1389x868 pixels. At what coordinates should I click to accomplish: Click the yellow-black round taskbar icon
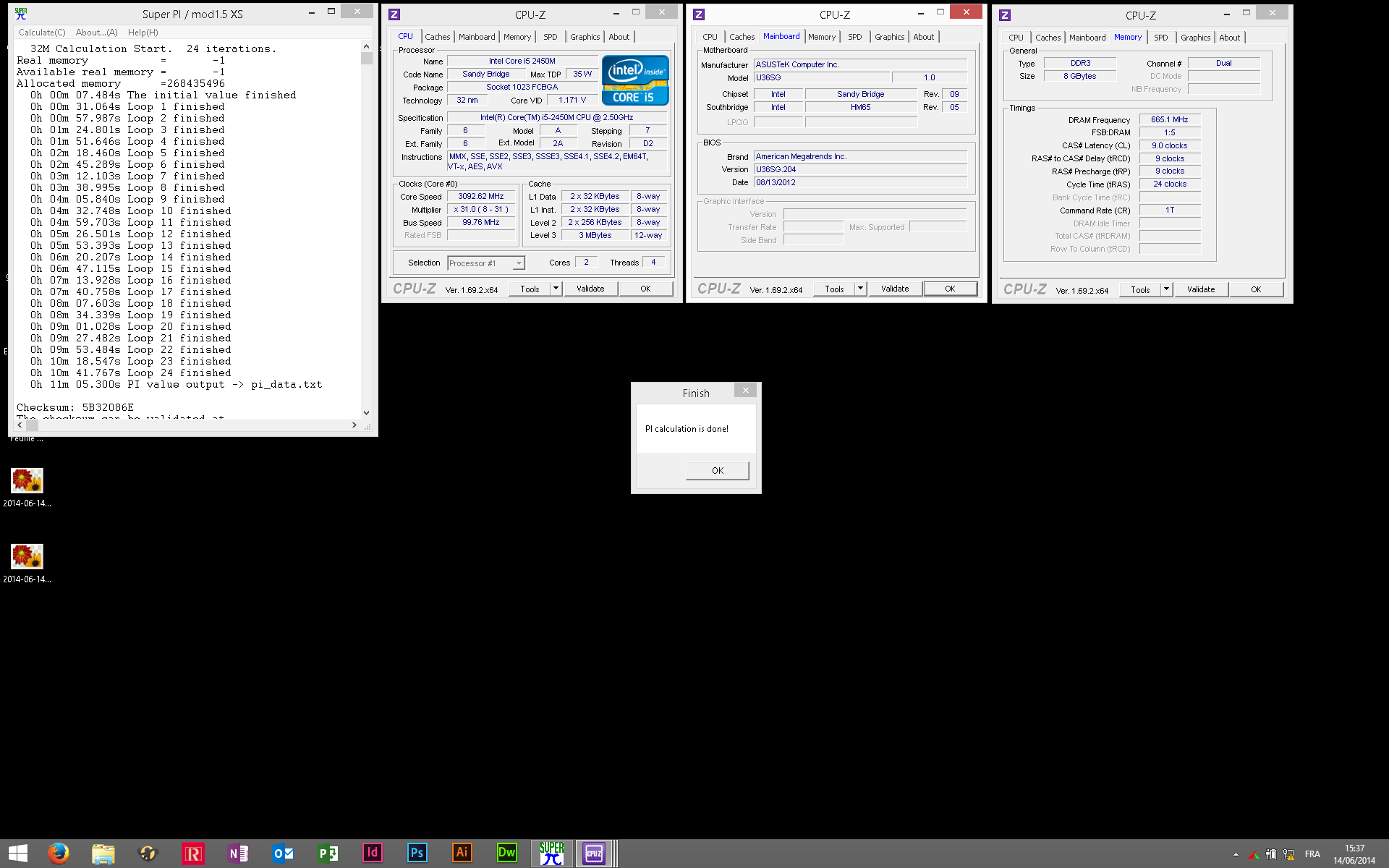tap(148, 854)
